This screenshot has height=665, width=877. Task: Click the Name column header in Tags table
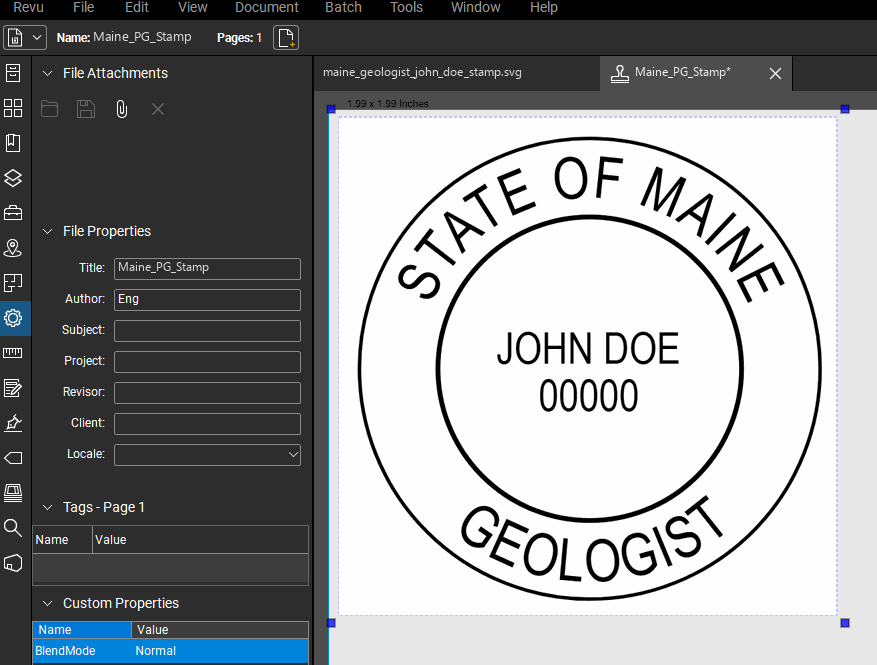pyautogui.click(x=62, y=540)
